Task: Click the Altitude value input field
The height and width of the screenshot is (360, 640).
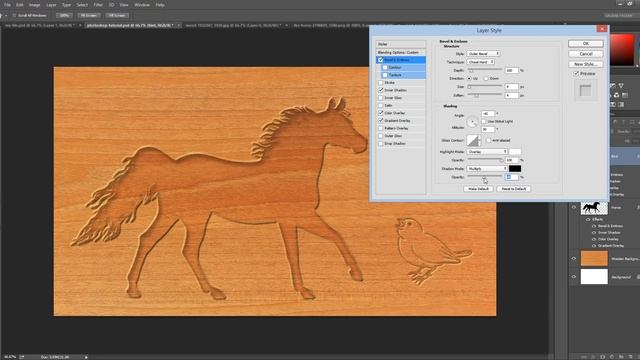Action: [488, 129]
